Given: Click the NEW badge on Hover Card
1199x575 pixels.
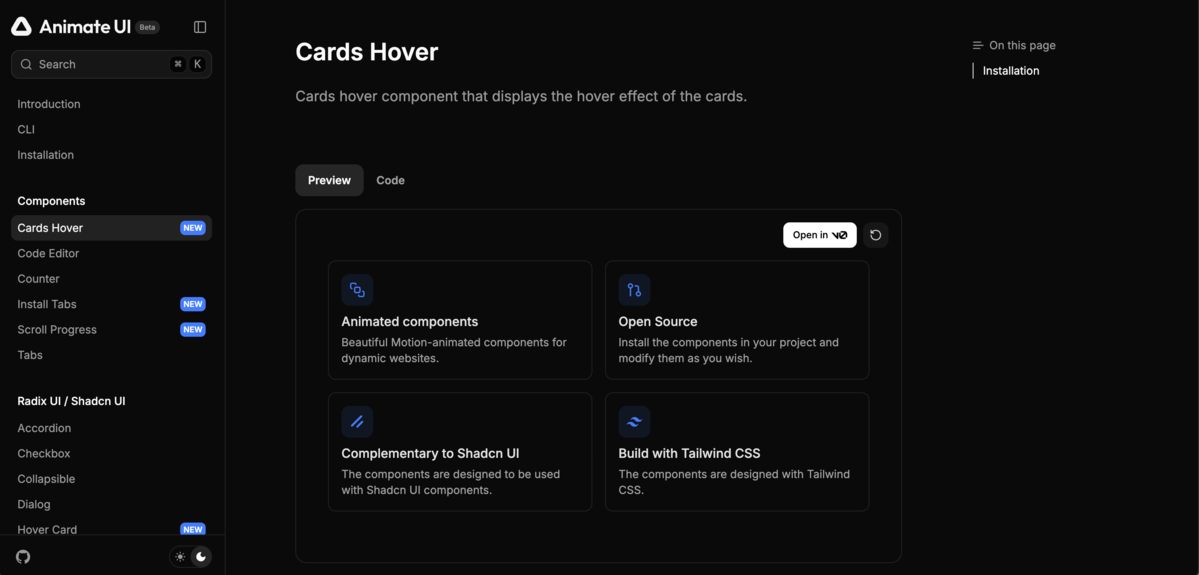Looking at the screenshot, I should pos(193,529).
